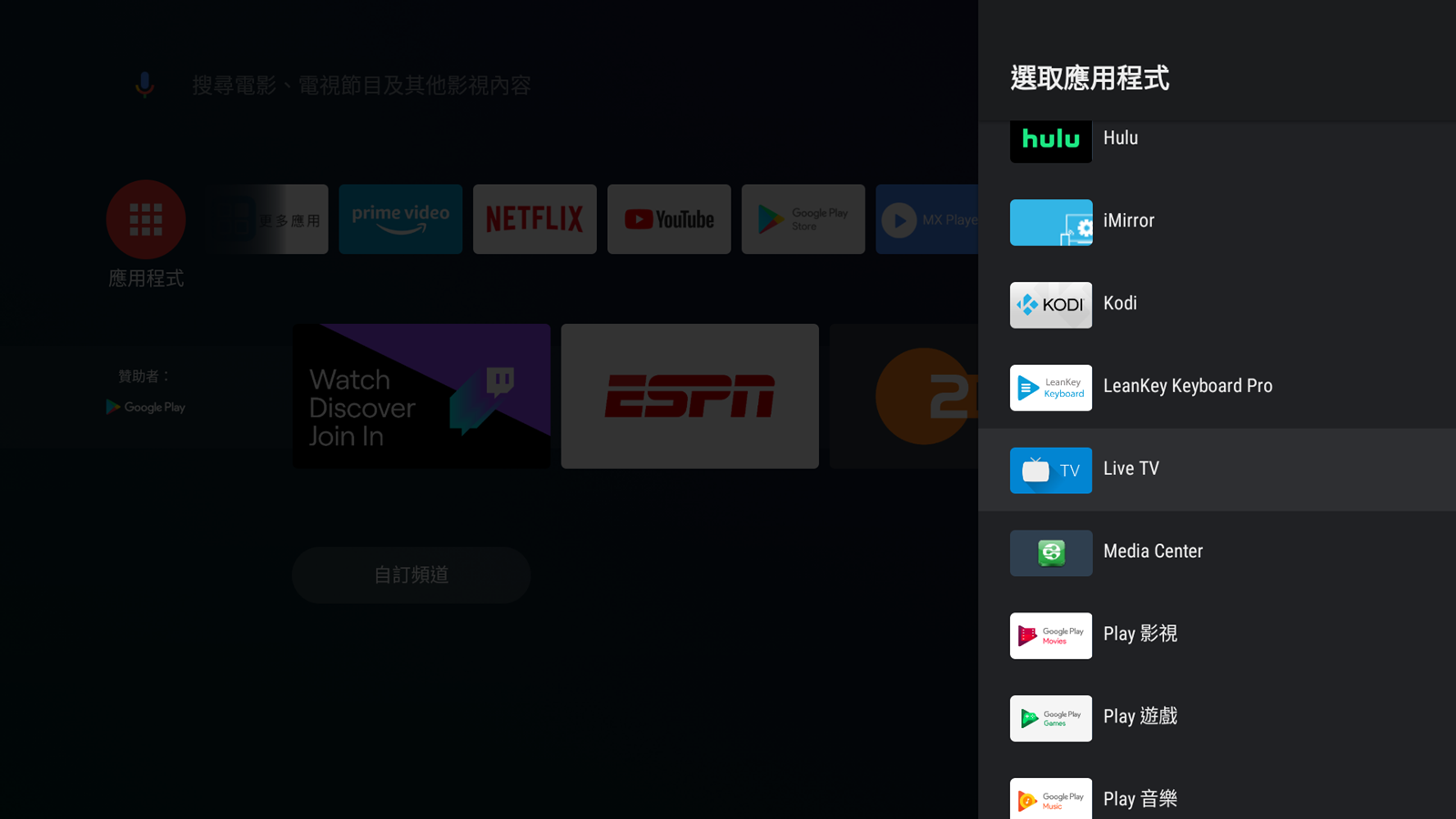Image resolution: width=1456 pixels, height=819 pixels.
Task: Launch the YouTube app tile
Action: (669, 219)
